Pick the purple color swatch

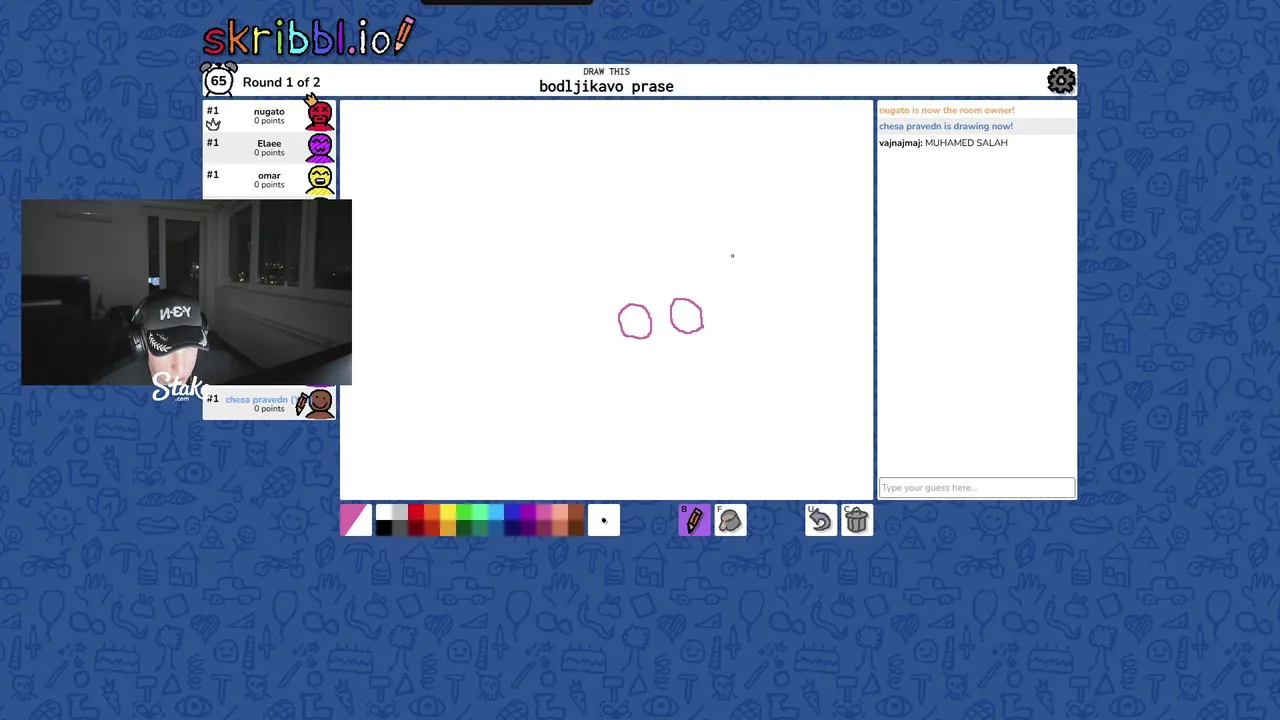(528, 512)
